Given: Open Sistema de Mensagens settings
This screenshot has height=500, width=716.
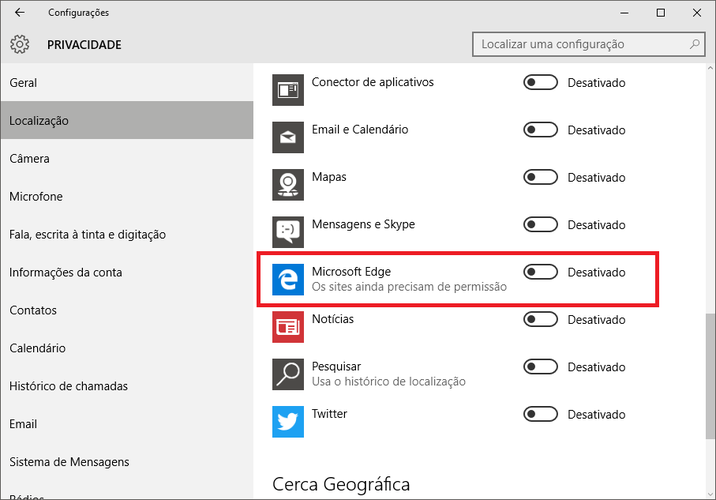Looking at the screenshot, I should [x=127, y=462].
